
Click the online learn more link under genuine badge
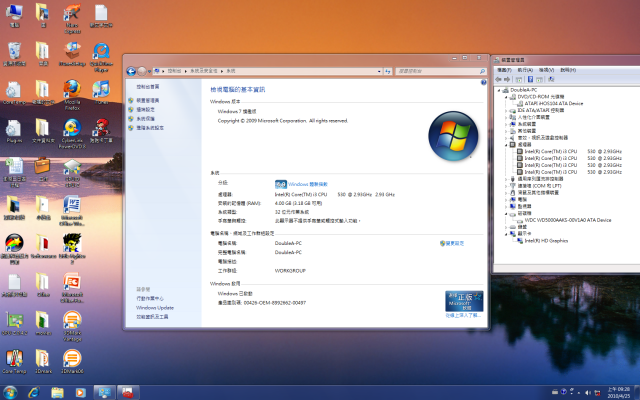(x=463, y=316)
